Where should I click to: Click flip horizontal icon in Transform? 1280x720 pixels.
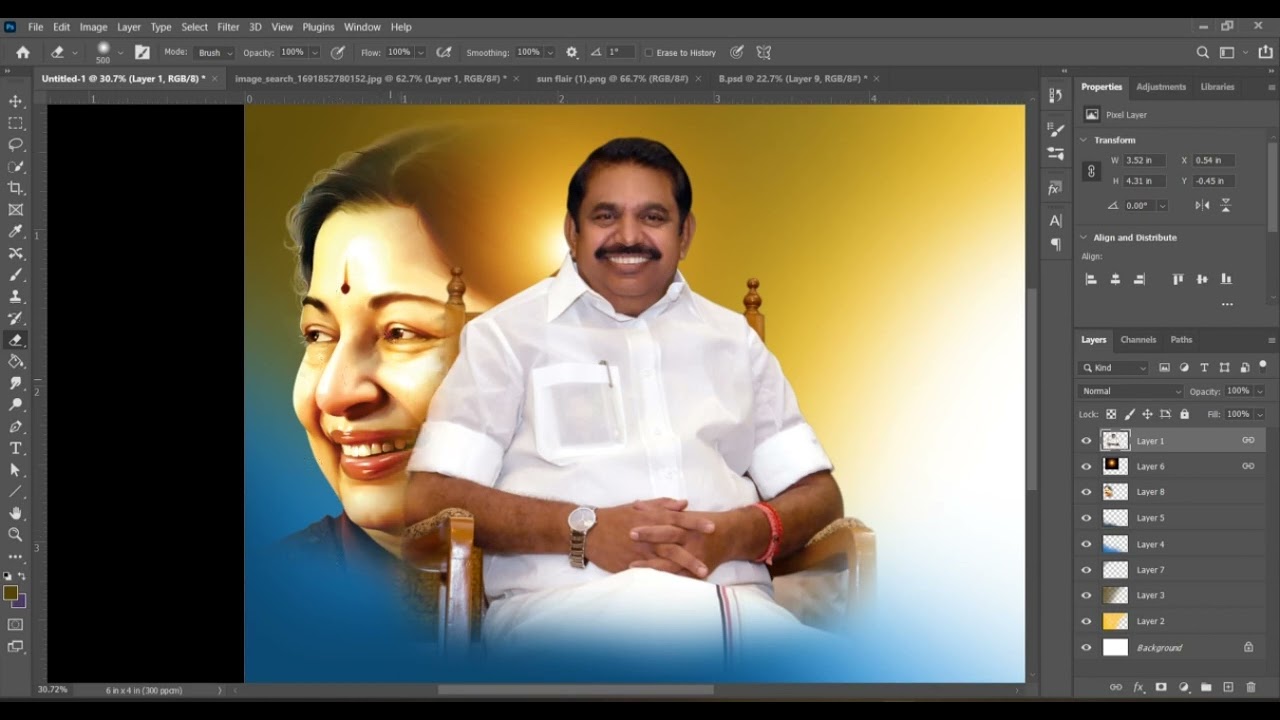(x=1202, y=205)
